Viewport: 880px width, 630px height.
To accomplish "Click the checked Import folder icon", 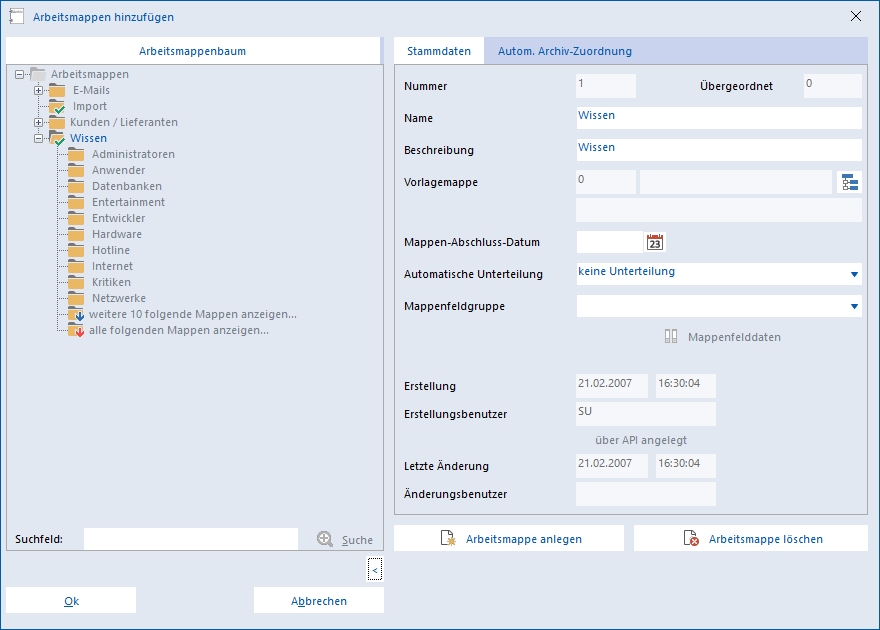I will click(x=57, y=107).
